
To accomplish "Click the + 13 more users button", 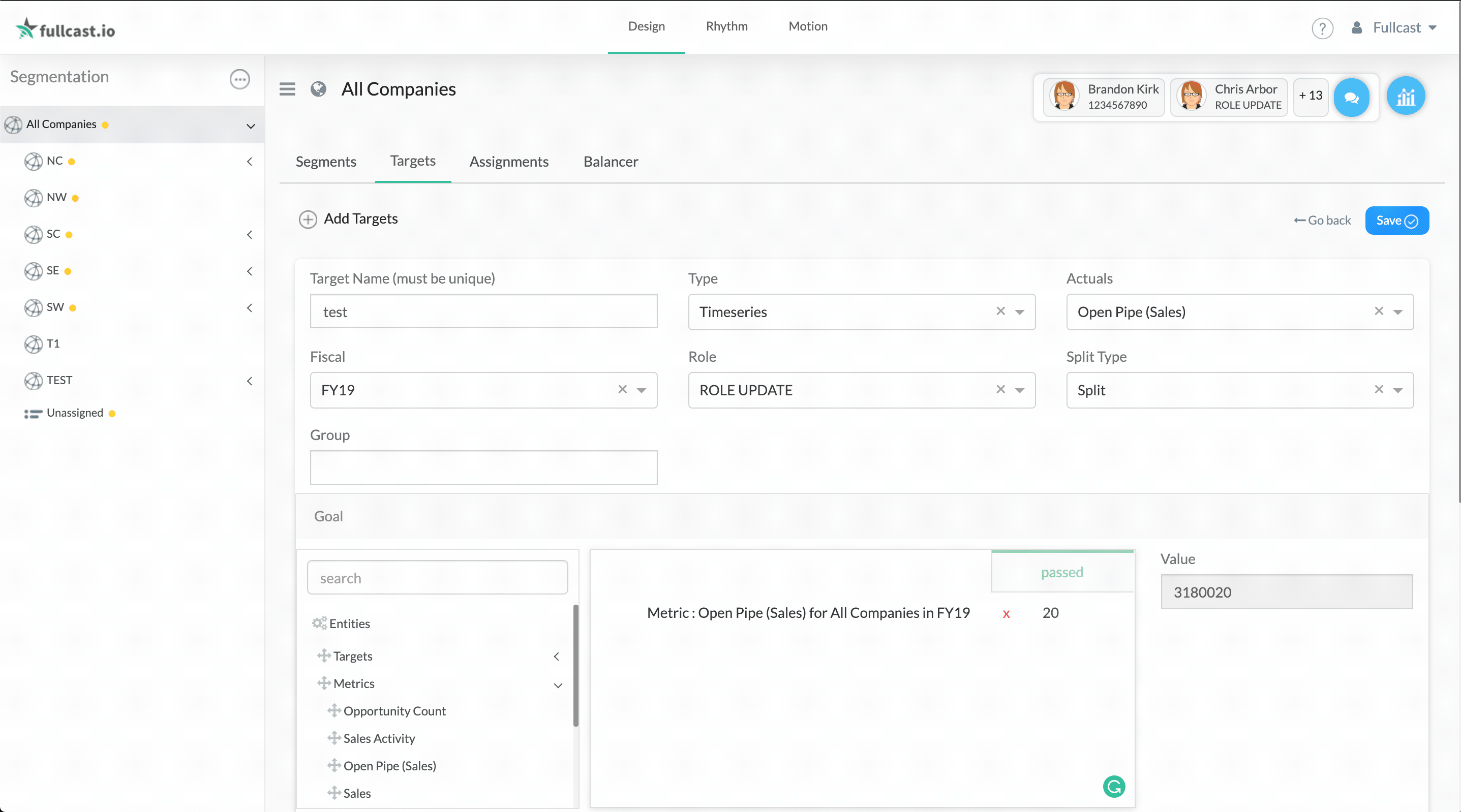I will [x=1310, y=96].
